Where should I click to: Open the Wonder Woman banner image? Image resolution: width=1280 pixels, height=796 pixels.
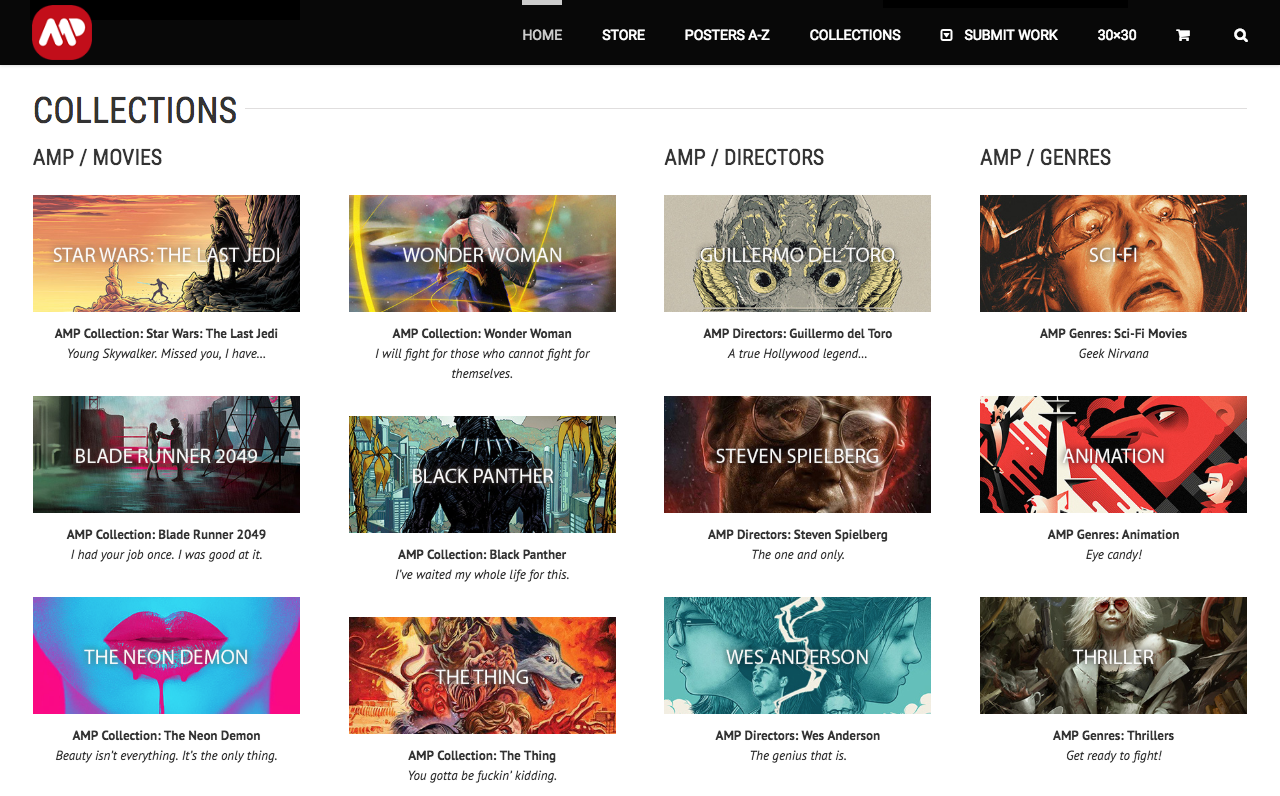pyautogui.click(x=482, y=253)
